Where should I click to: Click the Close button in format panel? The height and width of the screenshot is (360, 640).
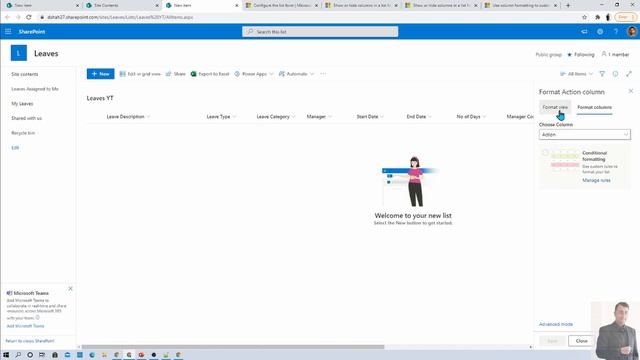coord(581,341)
